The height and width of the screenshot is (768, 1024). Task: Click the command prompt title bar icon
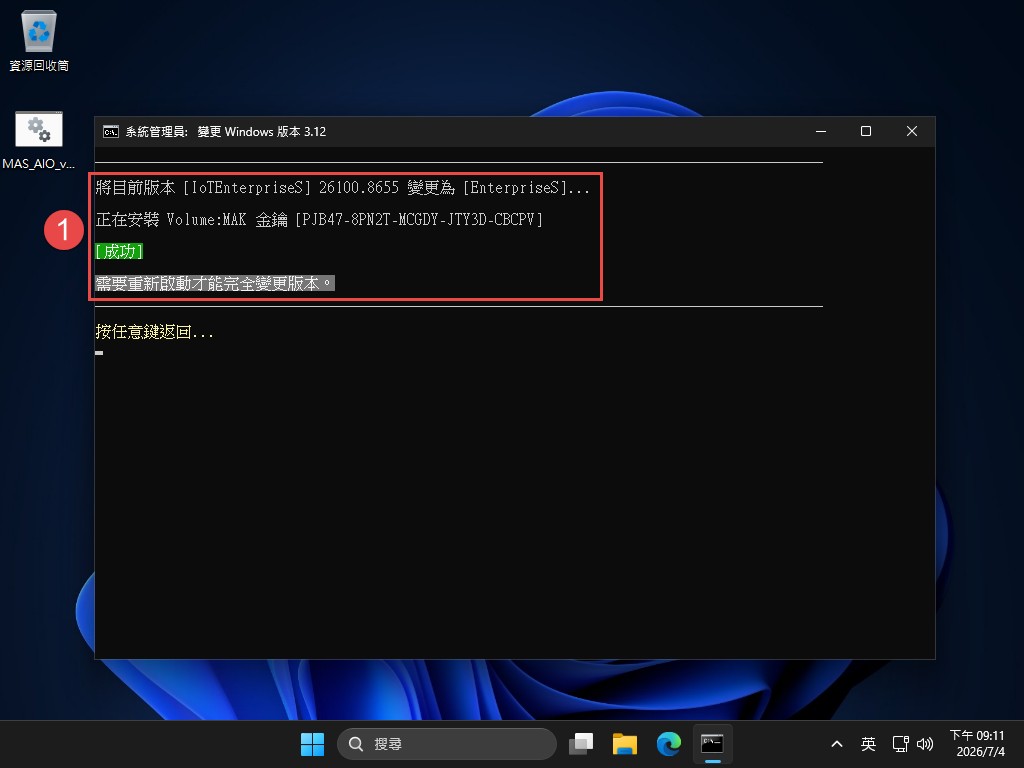pyautogui.click(x=110, y=131)
